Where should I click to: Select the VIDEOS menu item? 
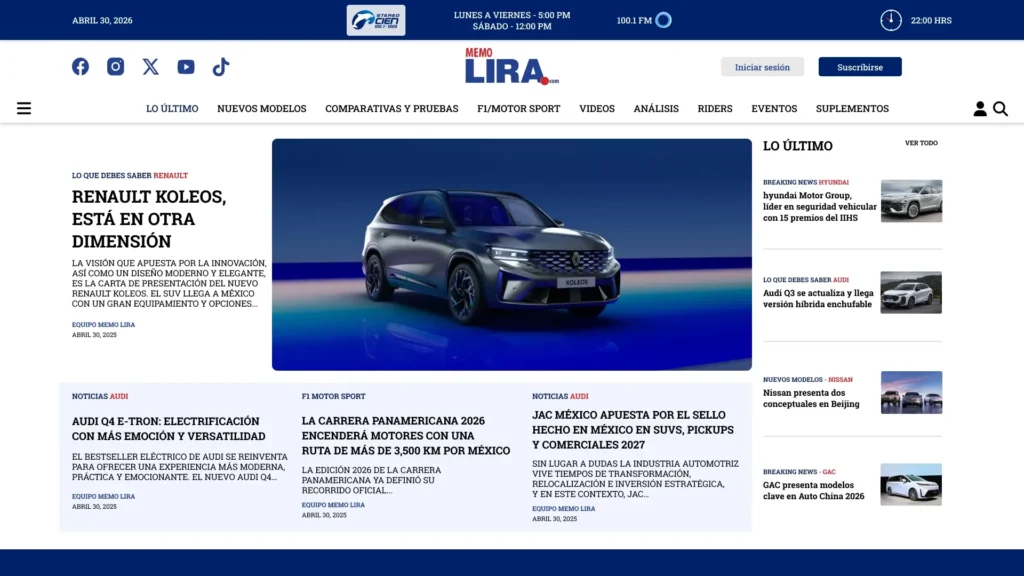[597, 108]
